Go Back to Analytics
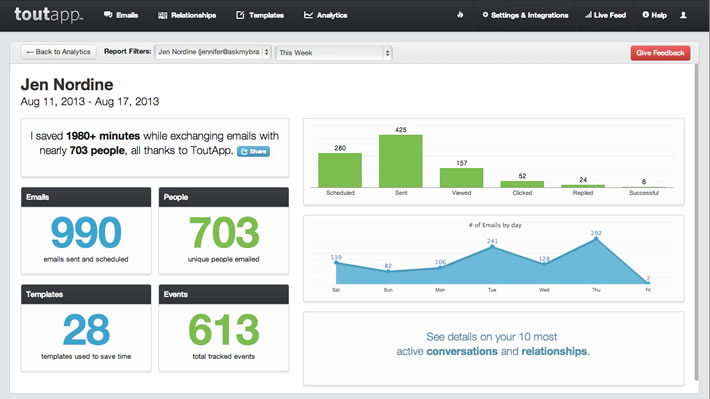Viewport: 710px width, 399px height. pyautogui.click(x=58, y=52)
